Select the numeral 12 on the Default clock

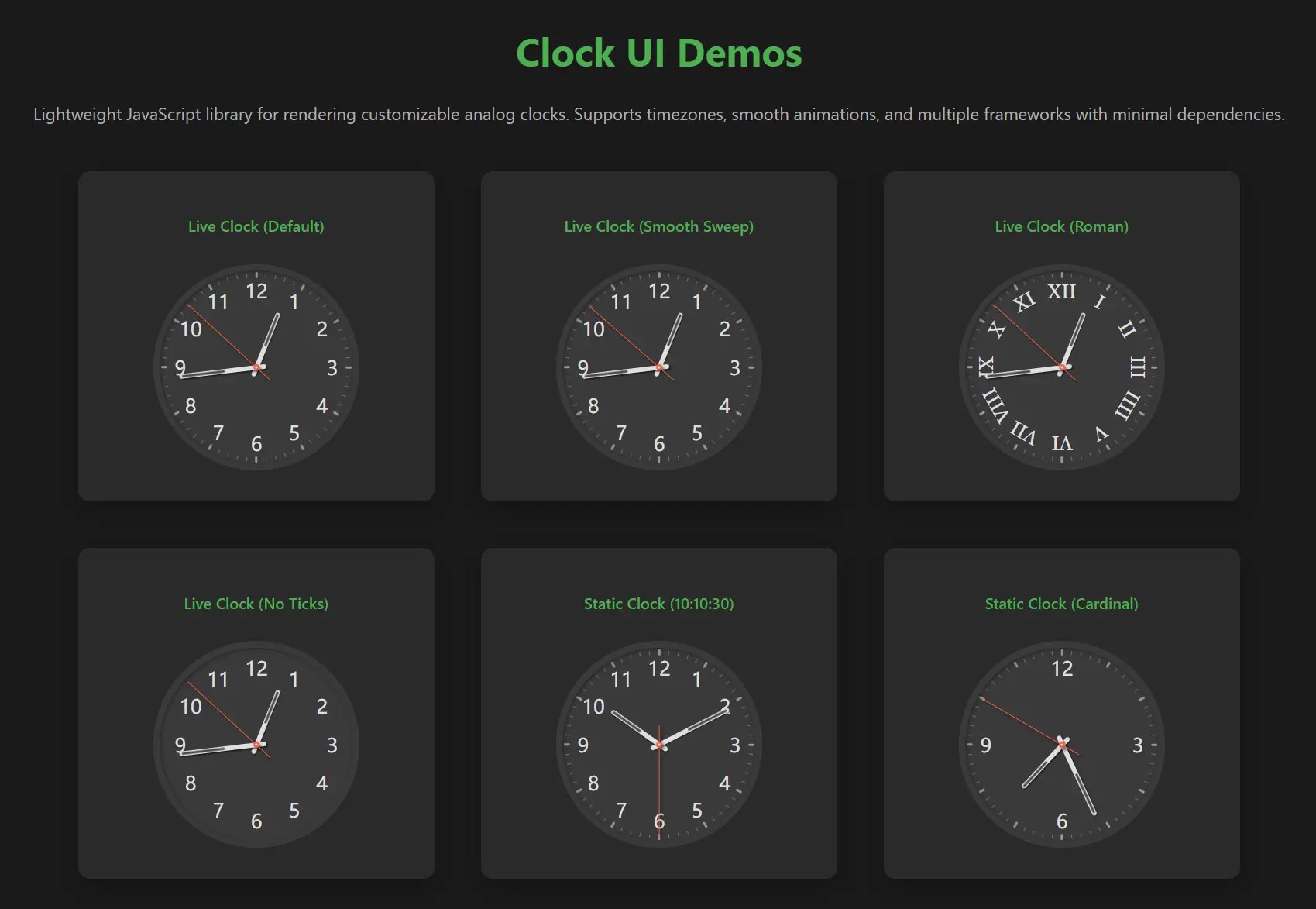(258, 291)
